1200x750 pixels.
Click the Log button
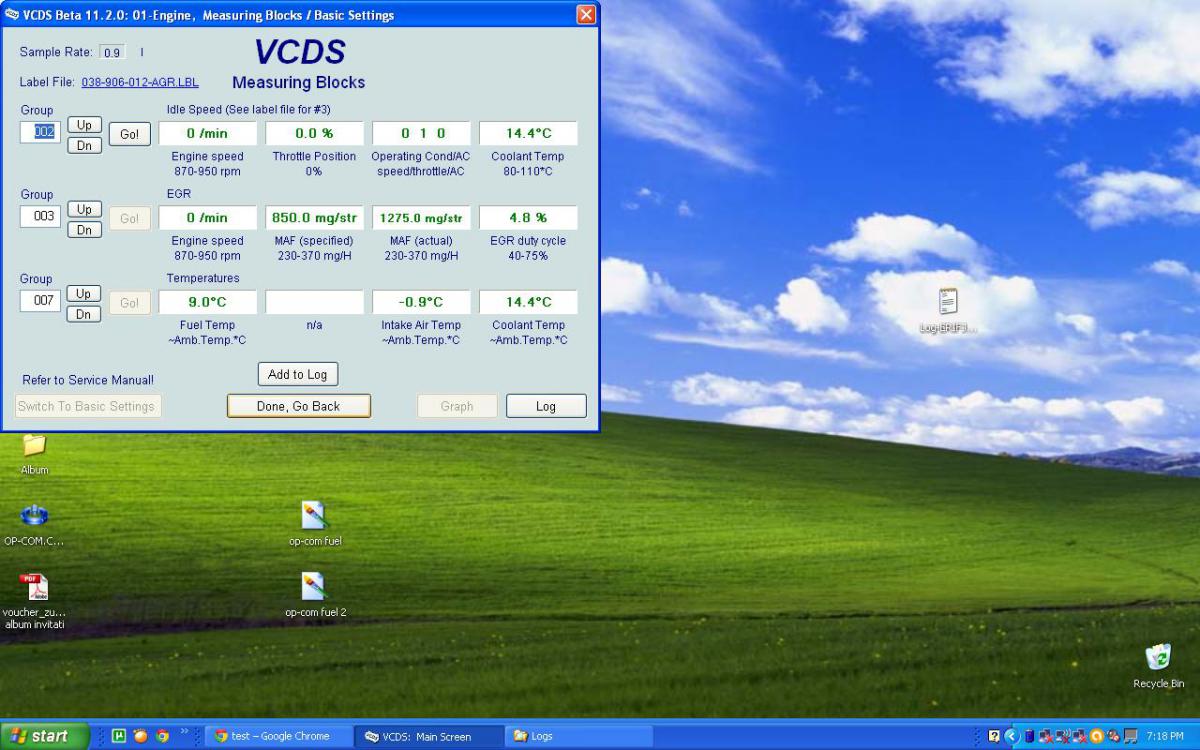[x=546, y=406]
